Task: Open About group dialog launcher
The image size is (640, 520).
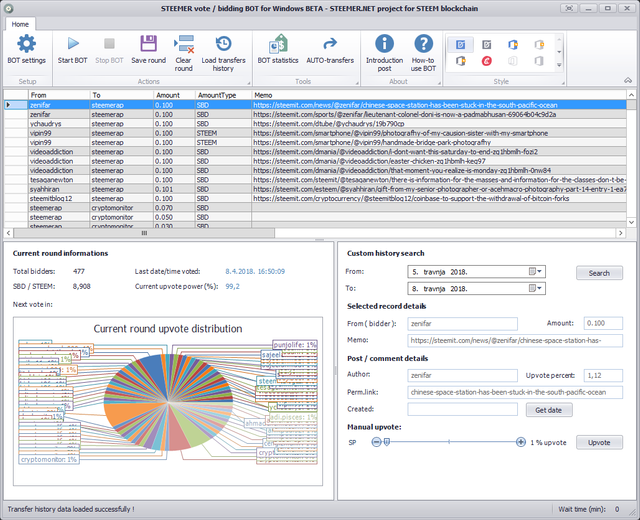Action: [x=439, y=83]
